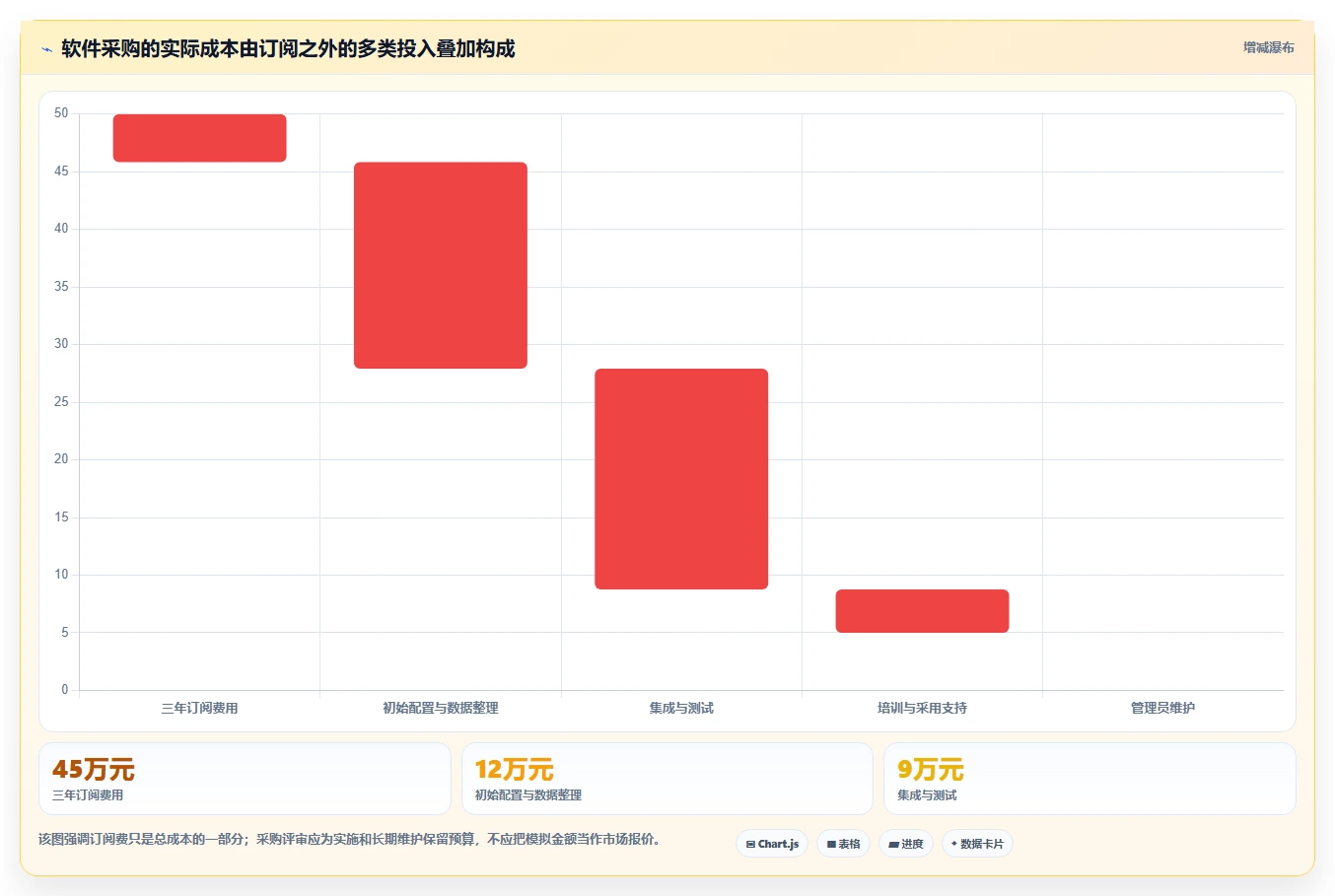Click the 45万元 data card
1335x896 pixels.
[245, 779]
